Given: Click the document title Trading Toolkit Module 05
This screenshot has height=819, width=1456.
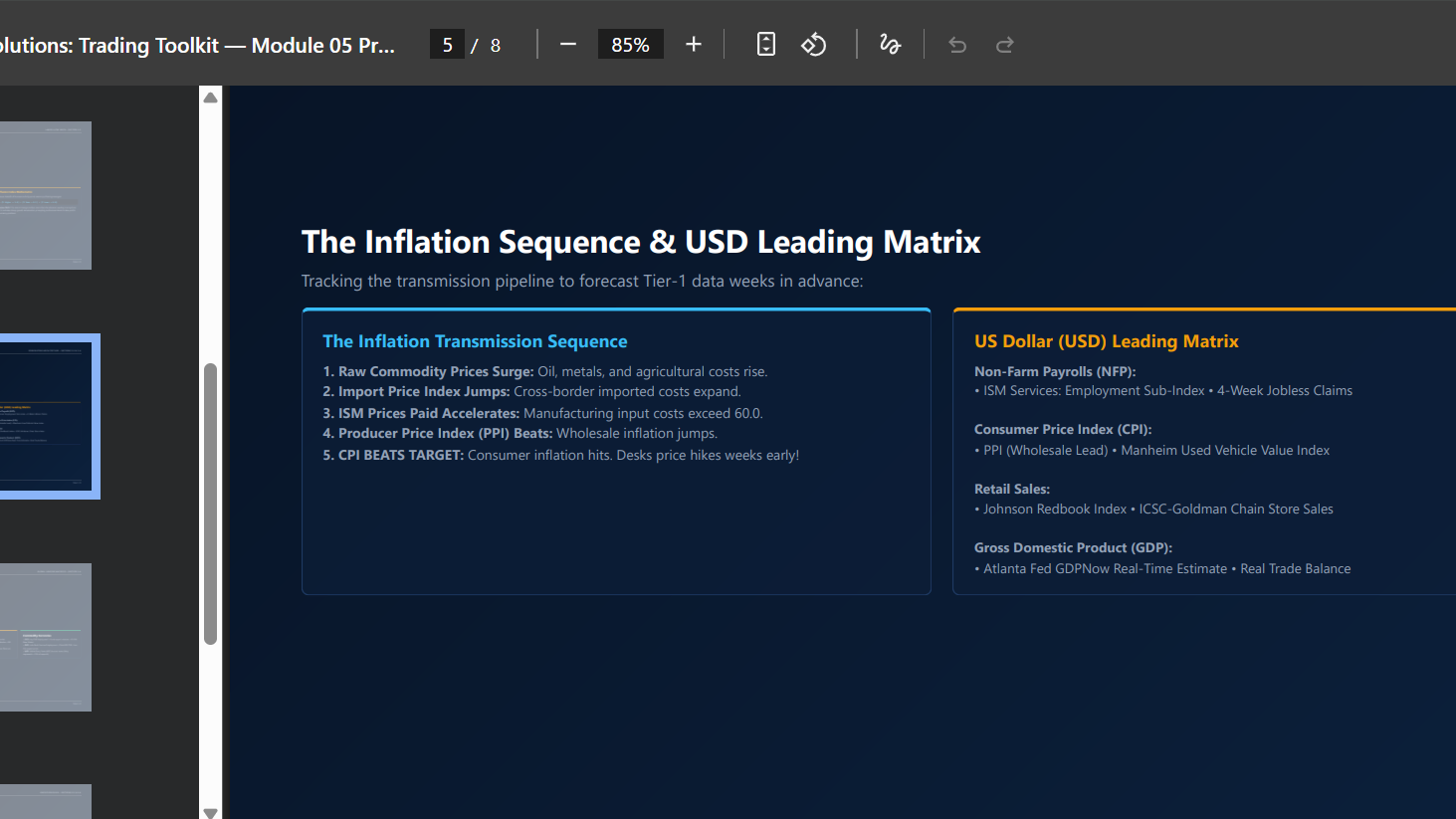Looking at the screenshot, I should 197,46.
